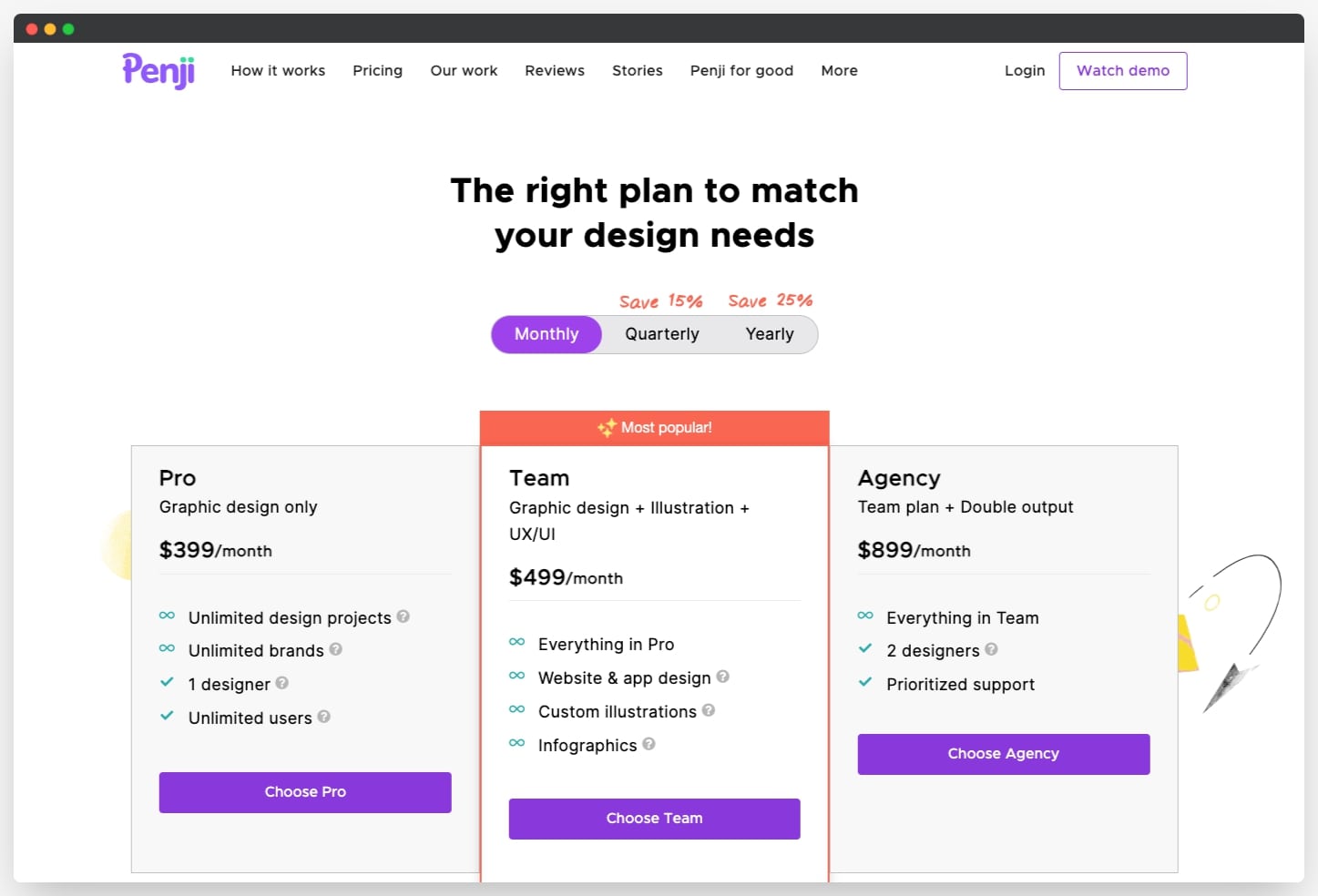Image resolution: width=1318 pixels, height=896 pixels.
Task: Go to How it works page
Action: coord(278,71)
